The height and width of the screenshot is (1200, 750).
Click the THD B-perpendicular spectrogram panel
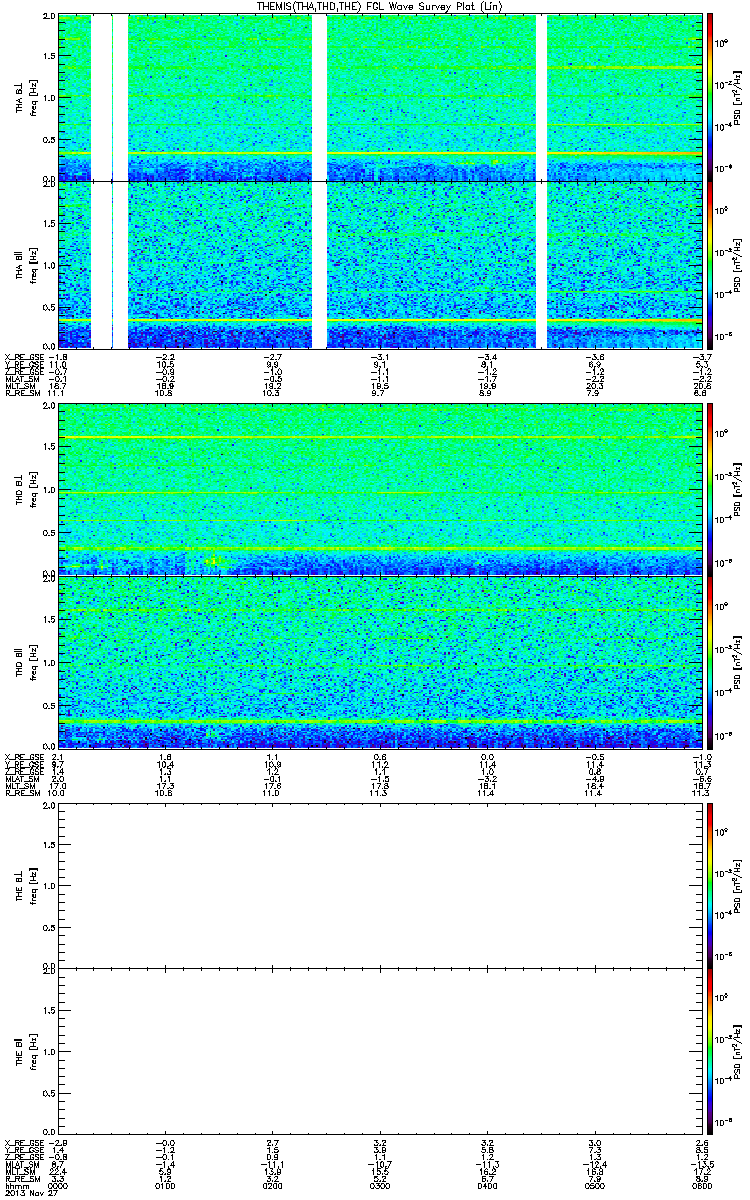[x=381, y=488]
